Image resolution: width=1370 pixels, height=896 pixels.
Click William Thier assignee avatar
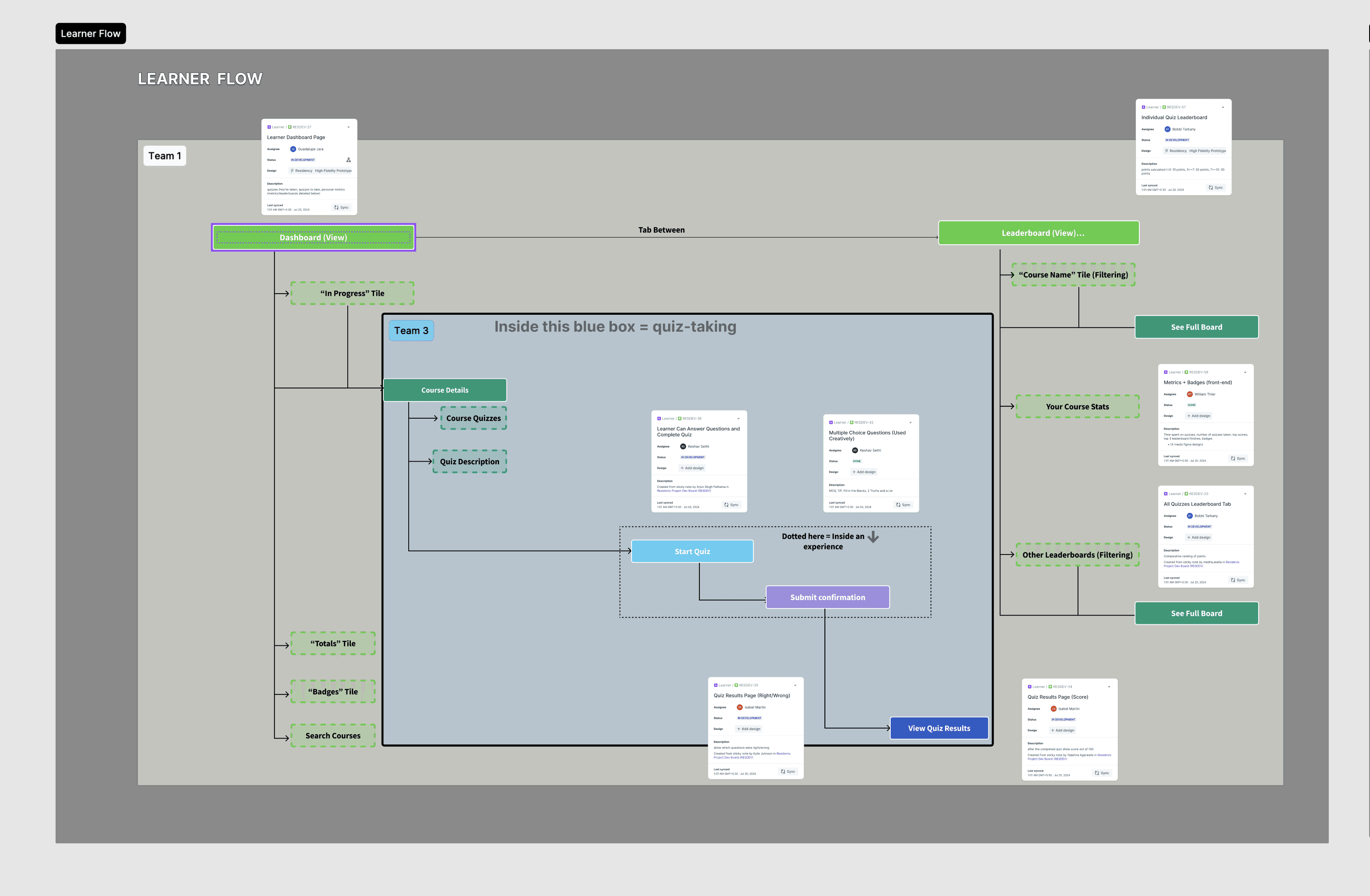(1189, 394)
